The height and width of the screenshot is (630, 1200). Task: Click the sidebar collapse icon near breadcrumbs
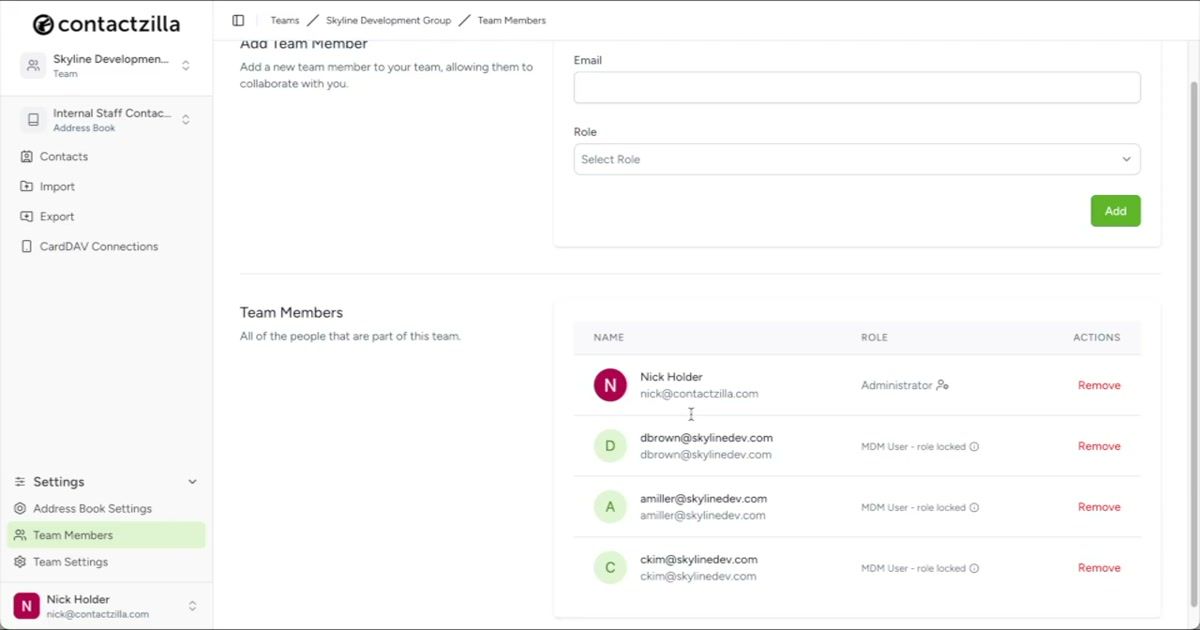point(237,19)
